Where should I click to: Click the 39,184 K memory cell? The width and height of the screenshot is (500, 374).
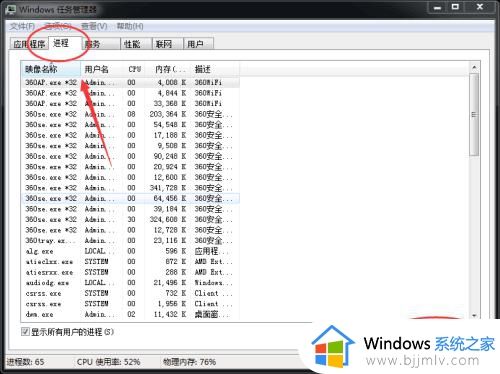pos(170,209)
